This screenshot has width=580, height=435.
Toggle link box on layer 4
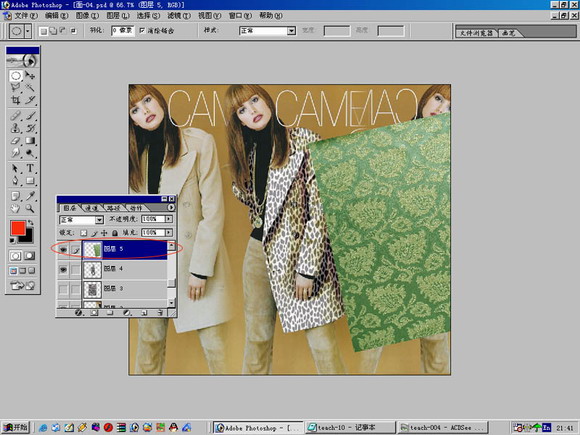pos(75,270)
